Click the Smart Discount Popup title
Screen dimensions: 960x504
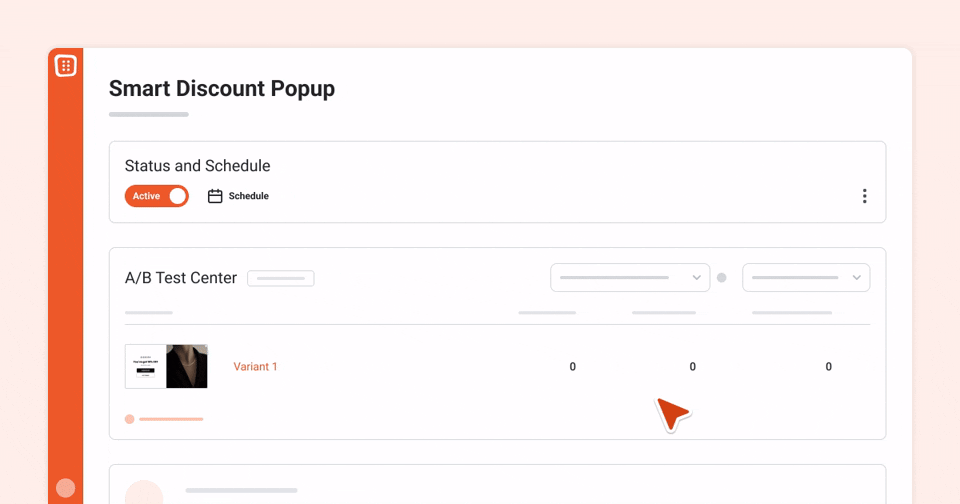[x=222, y=89]
